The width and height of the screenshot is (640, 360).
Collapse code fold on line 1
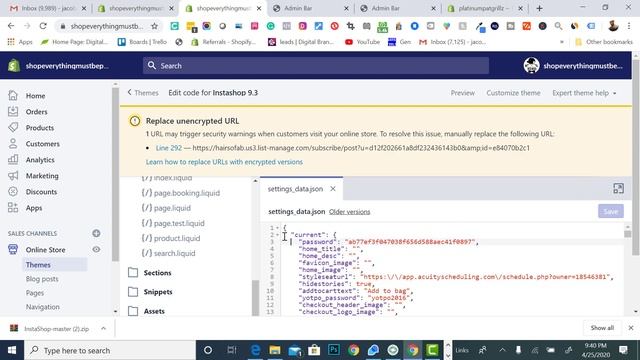coord(278,228)
